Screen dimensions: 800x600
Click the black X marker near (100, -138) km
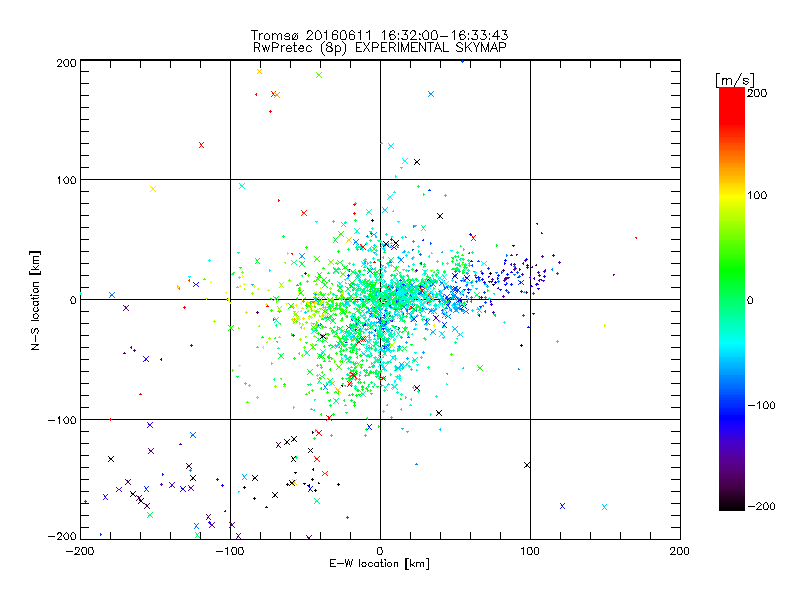pyautogui.click(x=527, y=465)
